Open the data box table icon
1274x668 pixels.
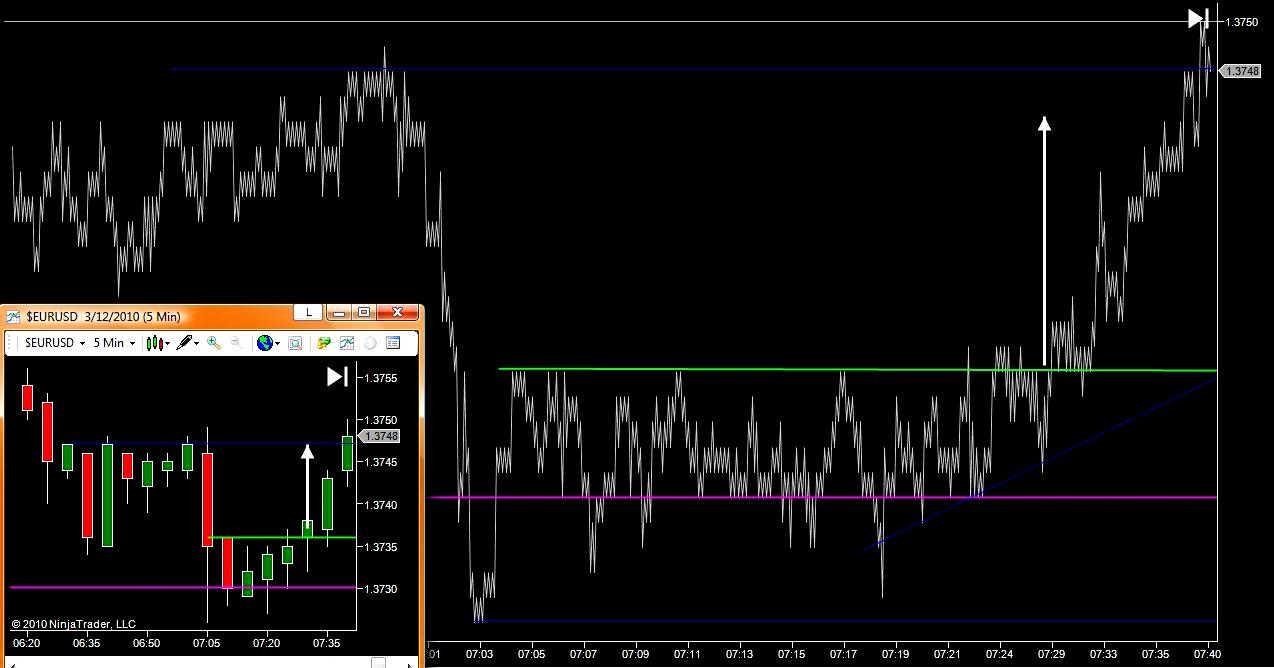[x=393, y=343]
